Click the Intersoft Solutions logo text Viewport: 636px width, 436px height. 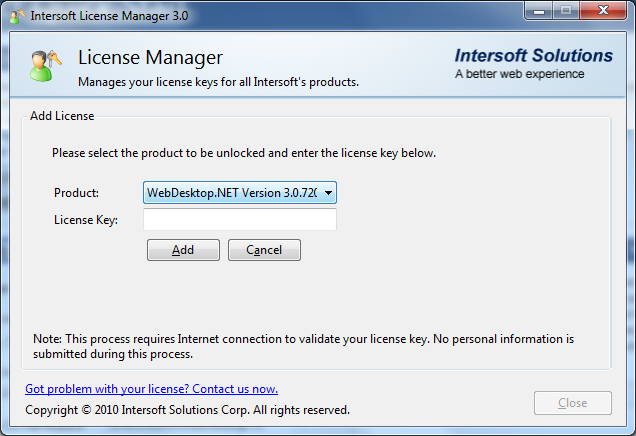(x=533, y=56)
